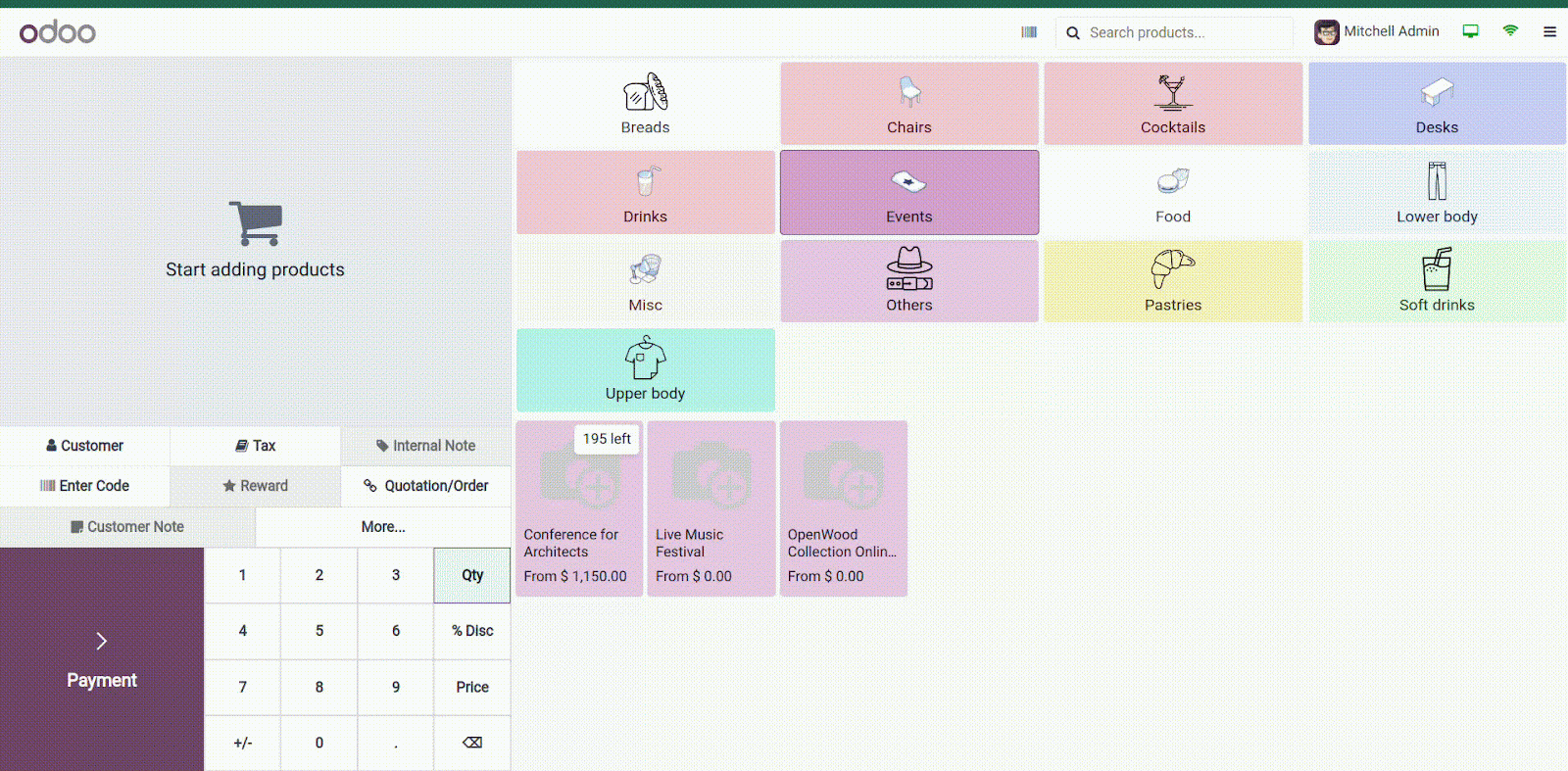Click the customer display monitor icon
The image size is (1568, 771).
pyautogui.click(x=1471, y=31)
